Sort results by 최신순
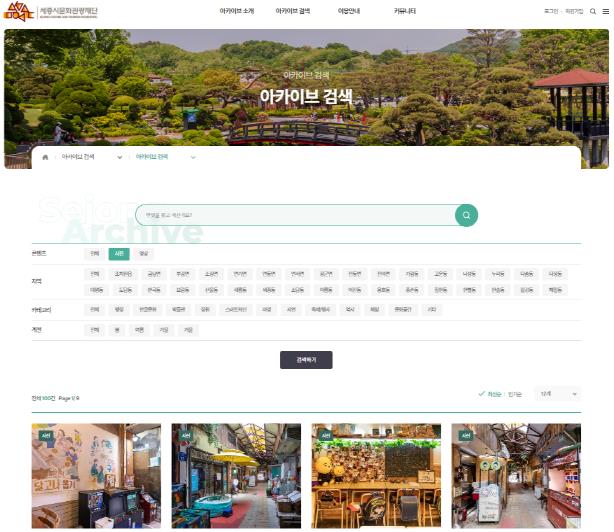Image resolution: width=614 pixels, height=532 pixels. click(x=490, y=394)
